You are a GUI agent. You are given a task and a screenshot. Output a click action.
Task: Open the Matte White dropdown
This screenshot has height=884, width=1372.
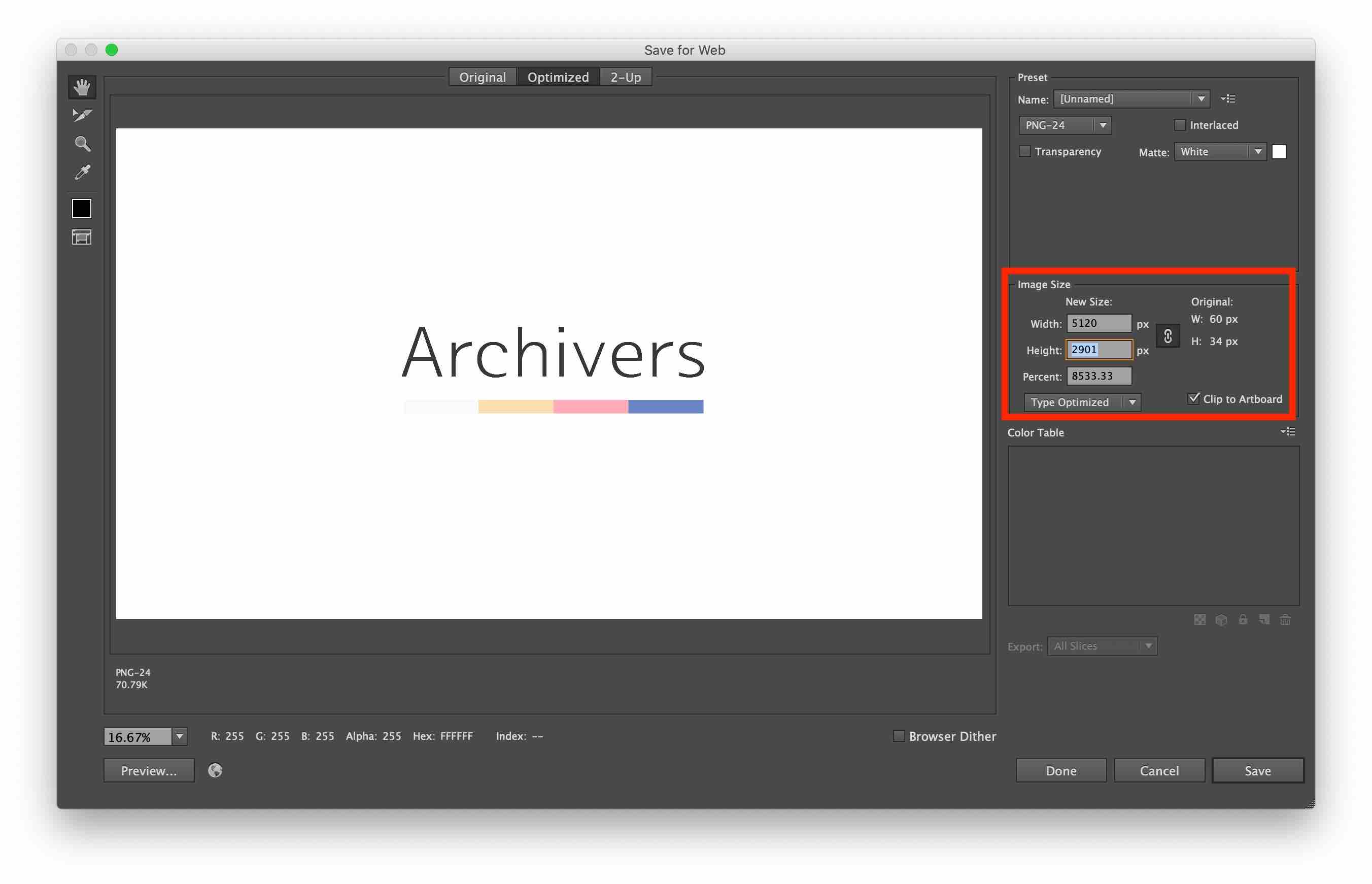pyautogui.click(x=1220, y=152)
